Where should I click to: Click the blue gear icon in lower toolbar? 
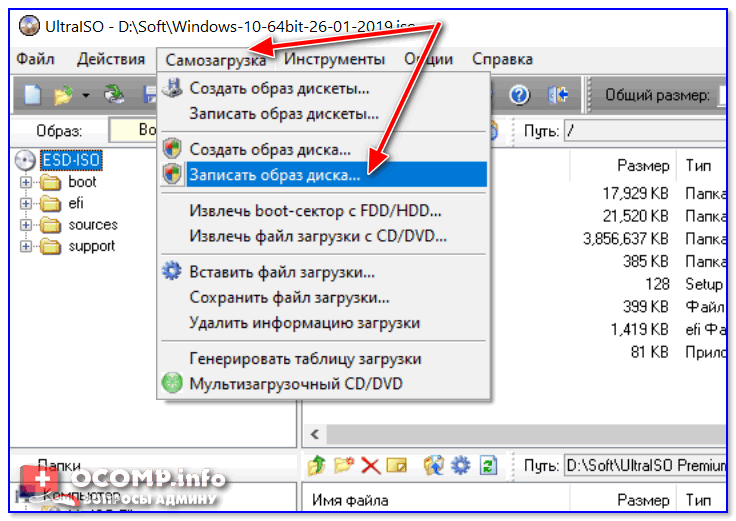pyautogui.click(x=460, y=466)
